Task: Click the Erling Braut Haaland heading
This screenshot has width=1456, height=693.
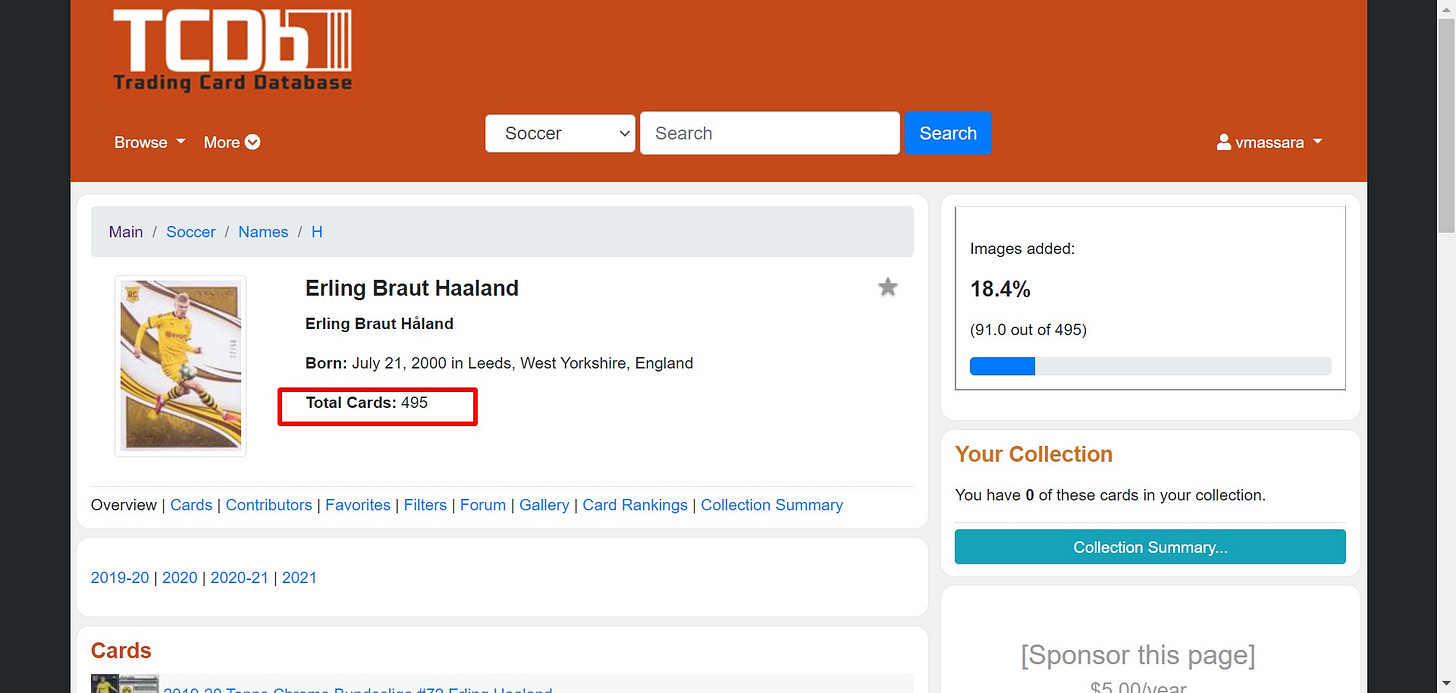Action: click(x=412, y=288)
